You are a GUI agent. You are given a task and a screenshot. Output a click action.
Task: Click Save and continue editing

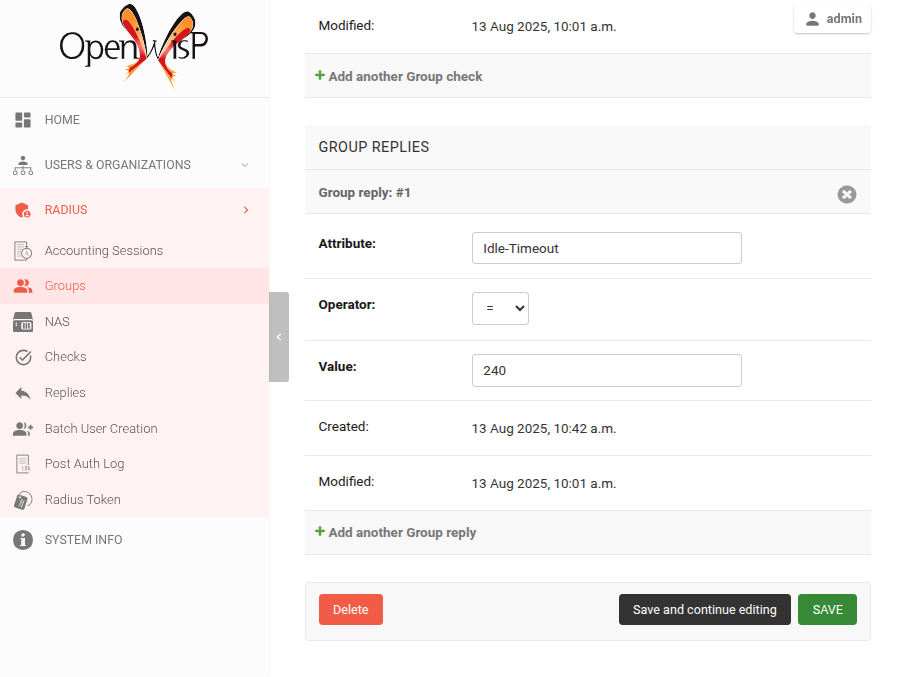tap(704, 610)
